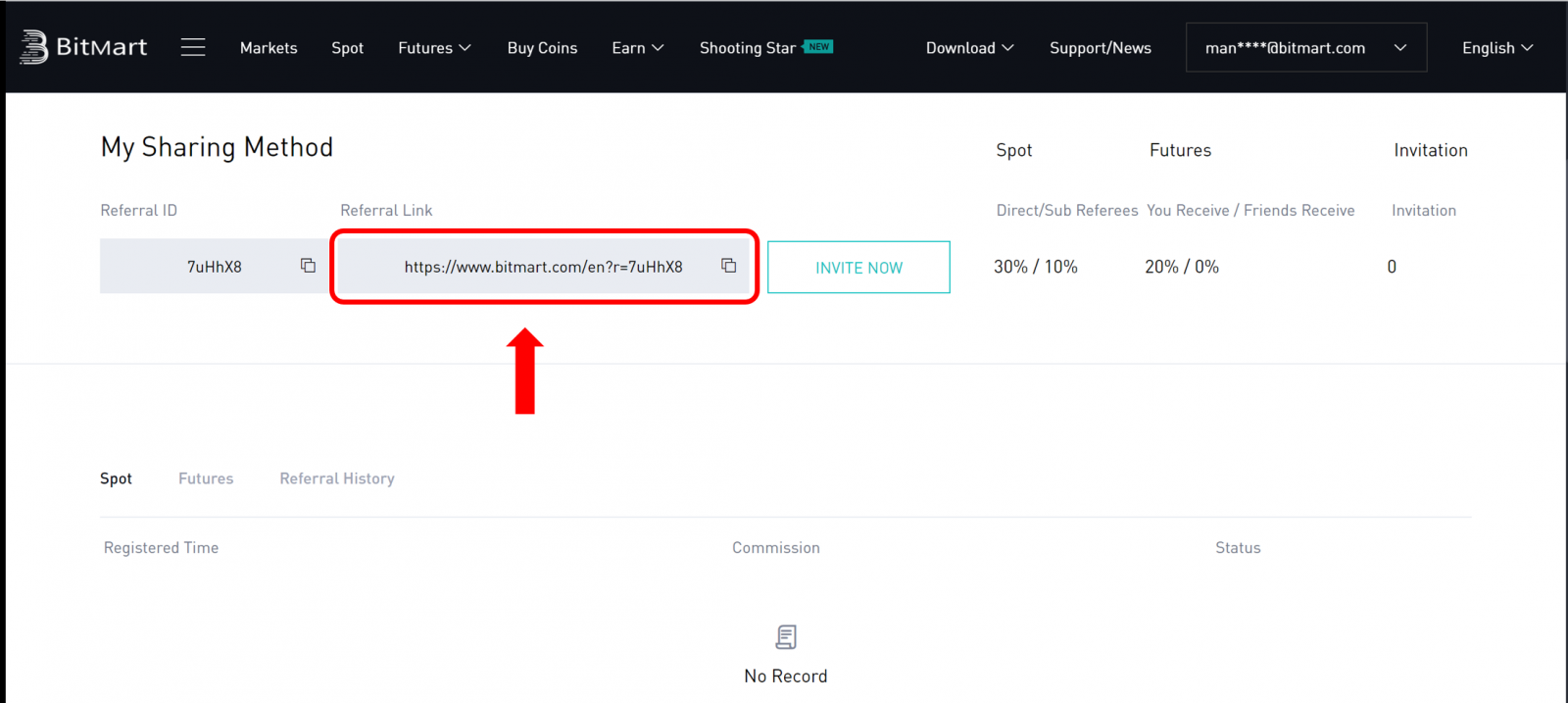This screenshot has height=703, width=1568.
Task: Open the Download dropdown
Action: click(x=969, y=48)
